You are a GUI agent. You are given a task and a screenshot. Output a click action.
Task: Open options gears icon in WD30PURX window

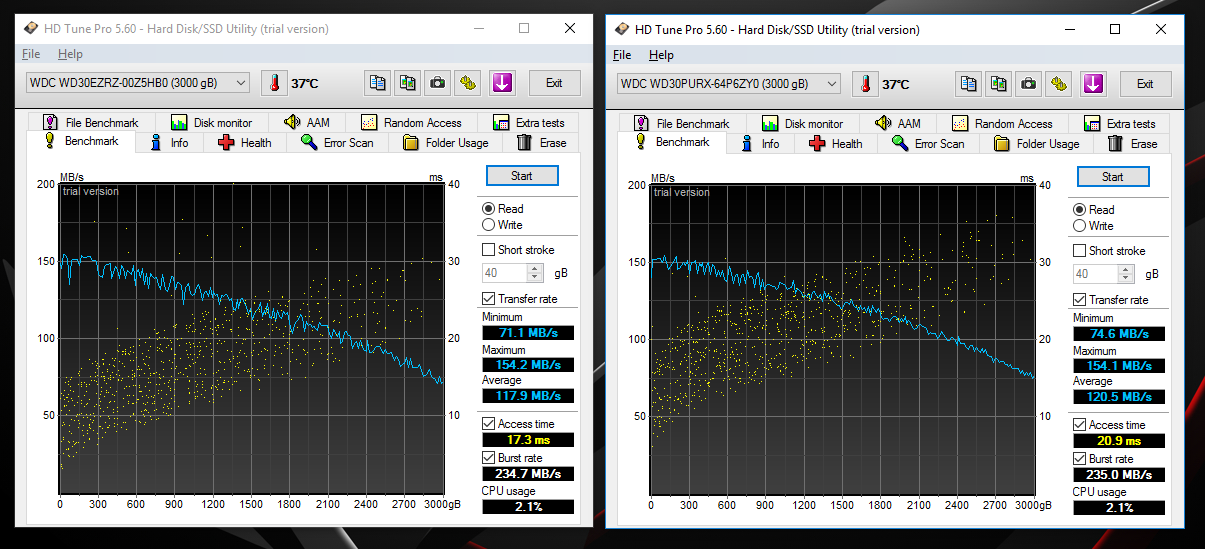(1058, 84)
